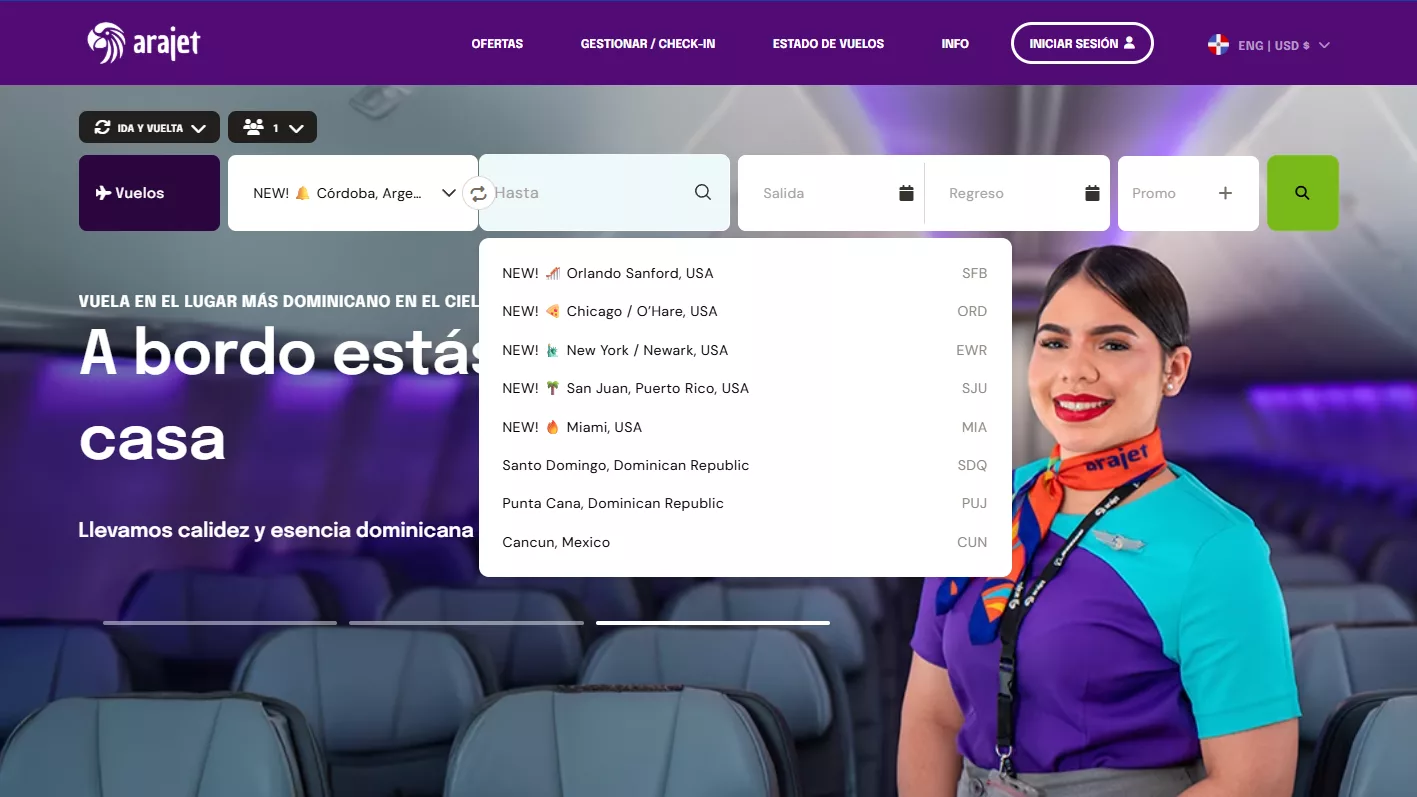Click the Iniciar Sesión button
Screen dimensions: 1417x797
tap(1081, 44)
